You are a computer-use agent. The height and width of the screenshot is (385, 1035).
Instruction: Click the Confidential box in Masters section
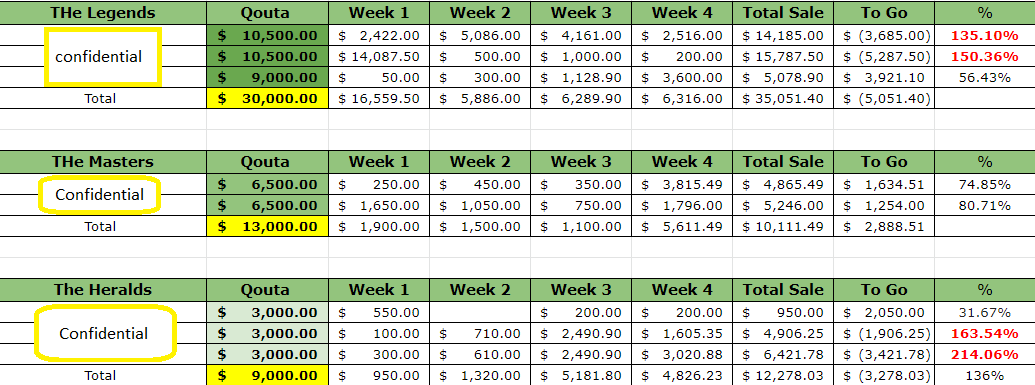pos(100,195)
